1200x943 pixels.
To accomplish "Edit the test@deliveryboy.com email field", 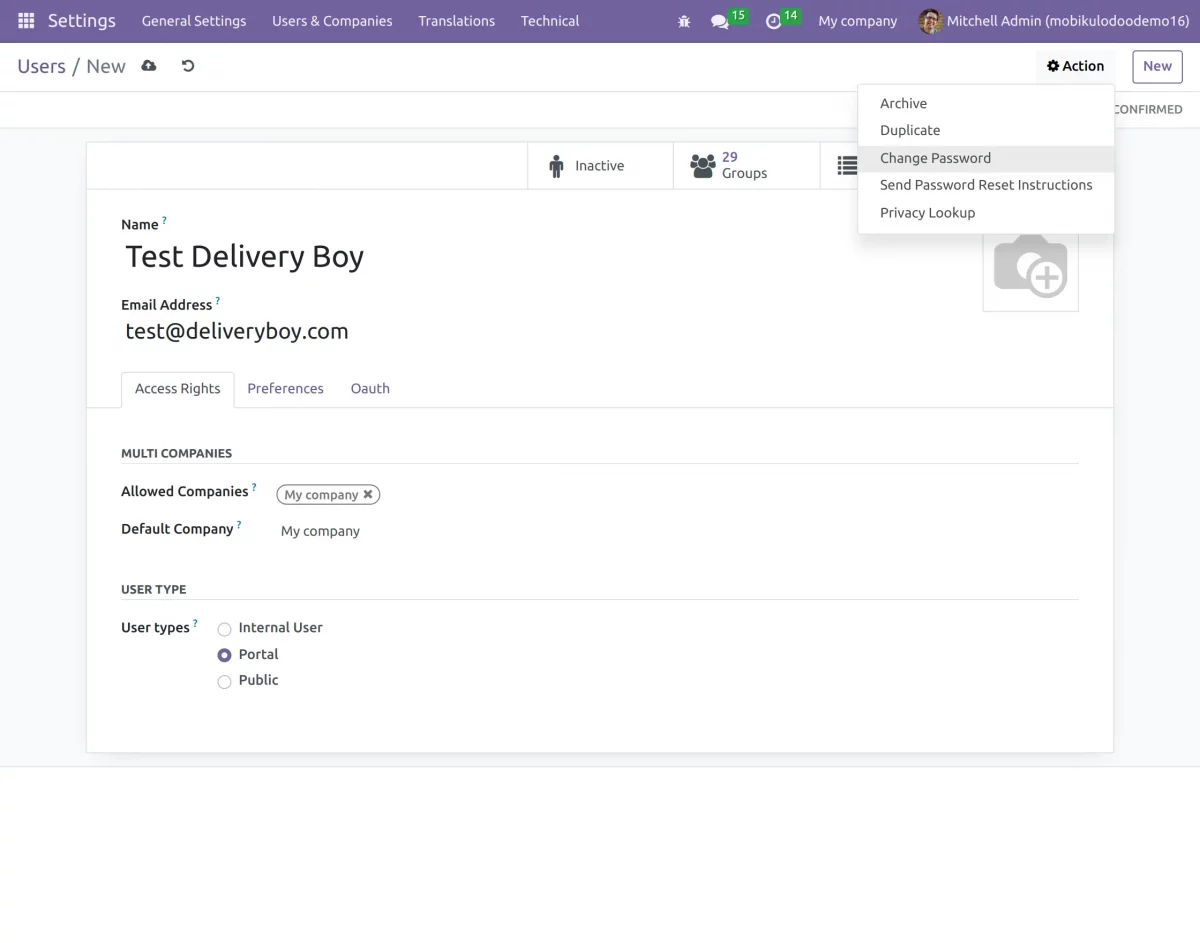I will pyautogui.click(x=236, y=330).
